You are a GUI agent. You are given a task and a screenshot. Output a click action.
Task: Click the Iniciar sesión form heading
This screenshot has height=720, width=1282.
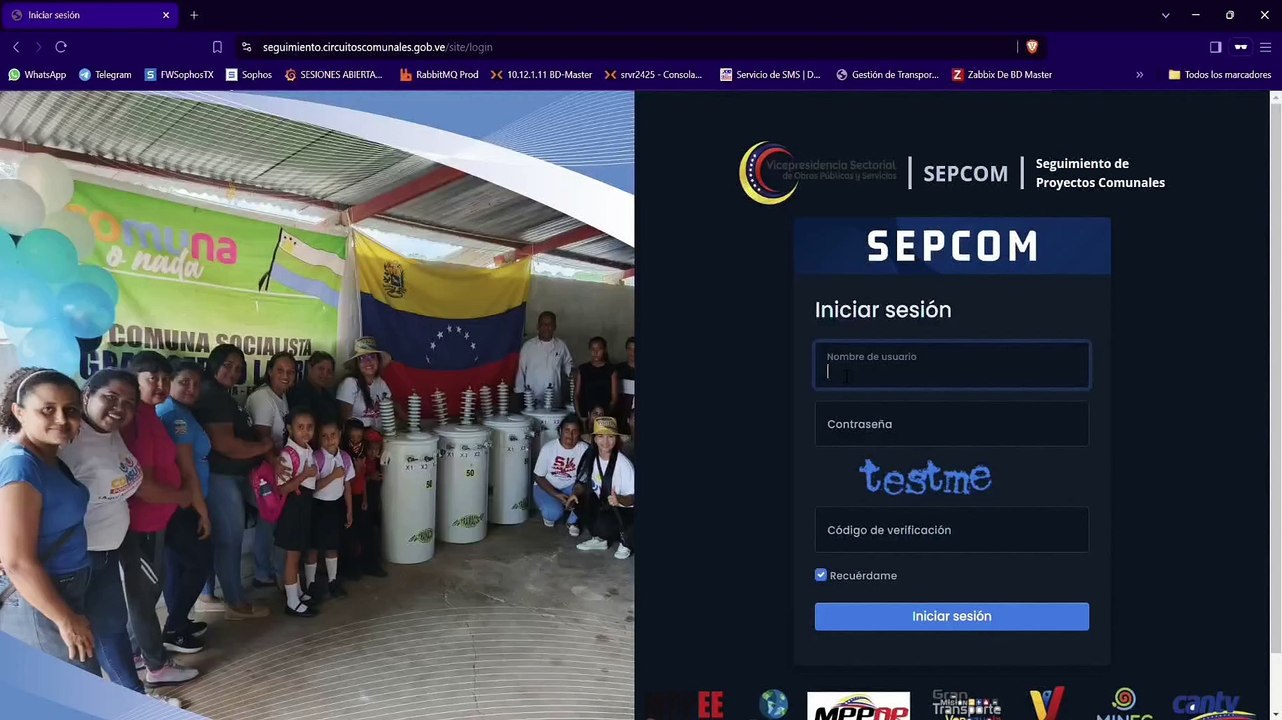pos(883,310)
